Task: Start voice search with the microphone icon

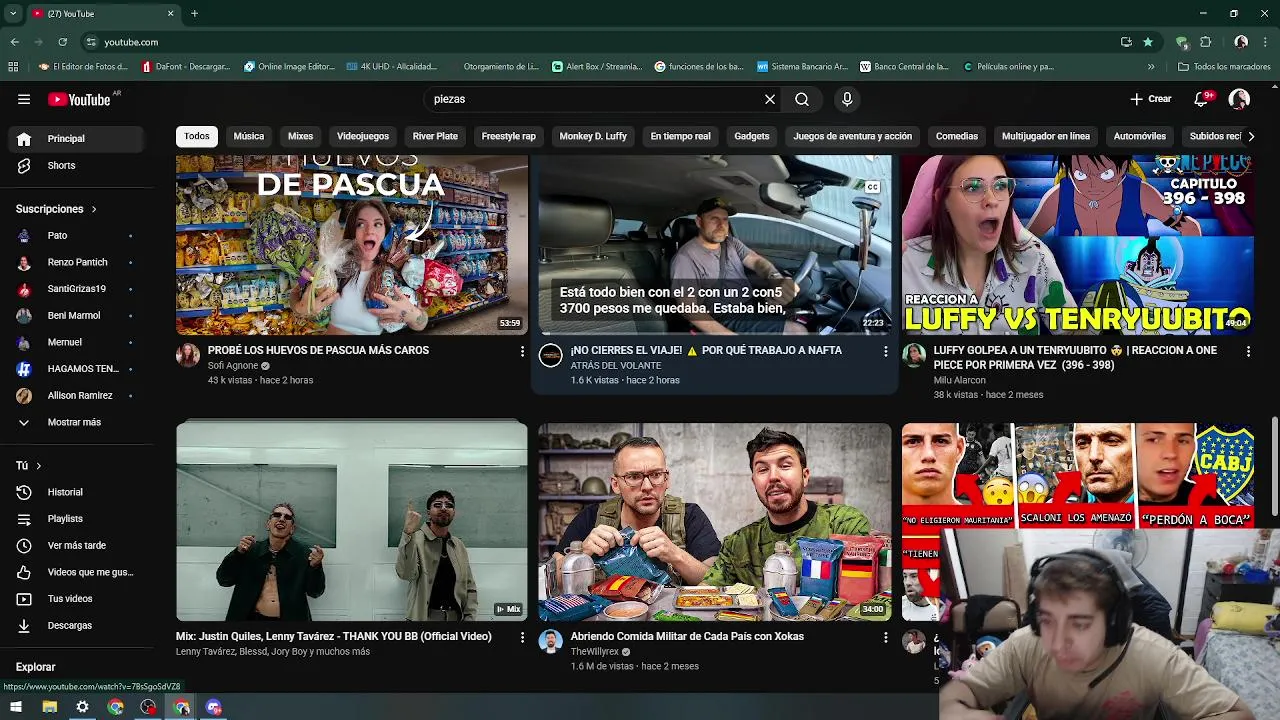Action: coord(847,99)
